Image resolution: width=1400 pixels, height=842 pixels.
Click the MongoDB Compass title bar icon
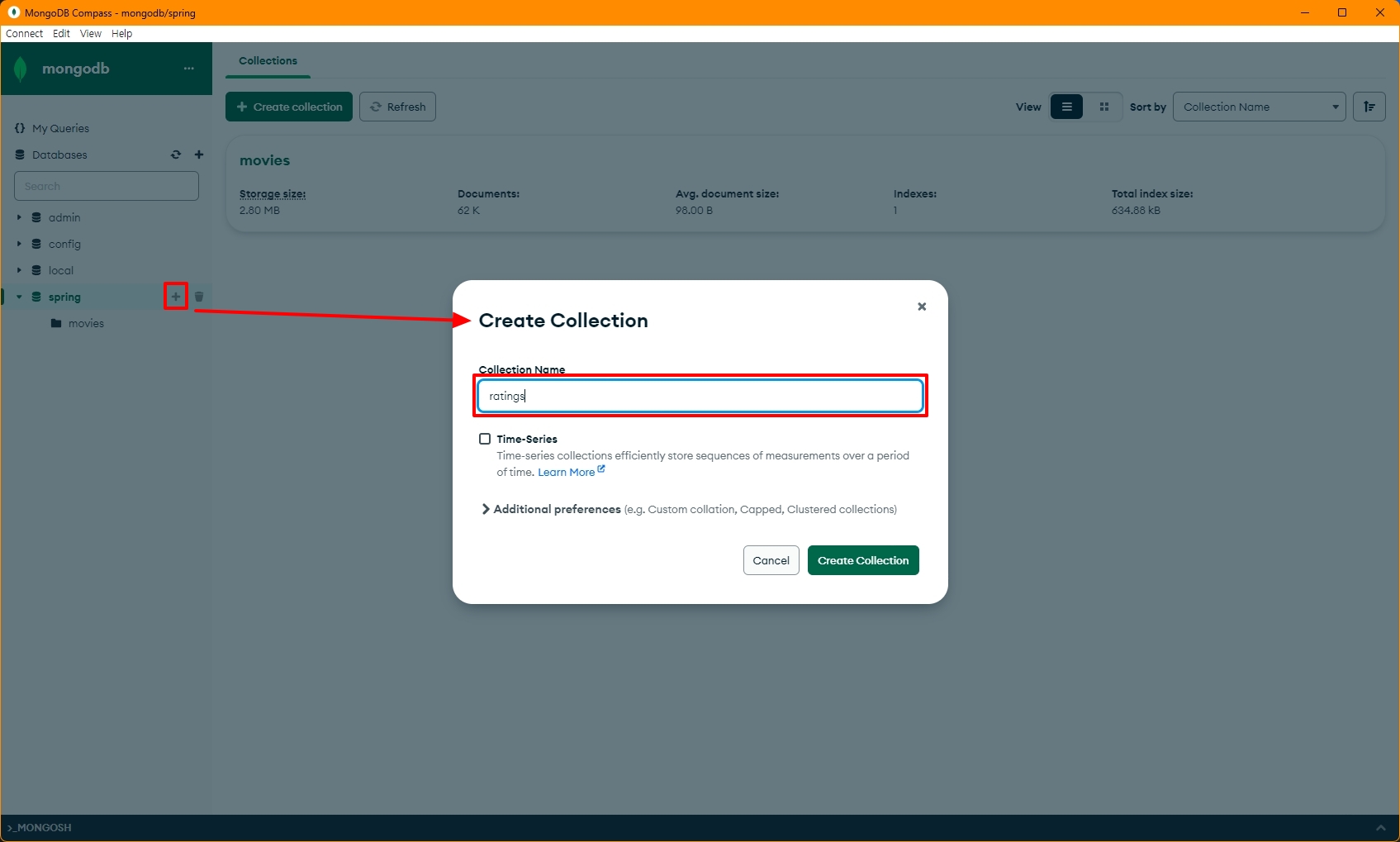click(14, 12)
